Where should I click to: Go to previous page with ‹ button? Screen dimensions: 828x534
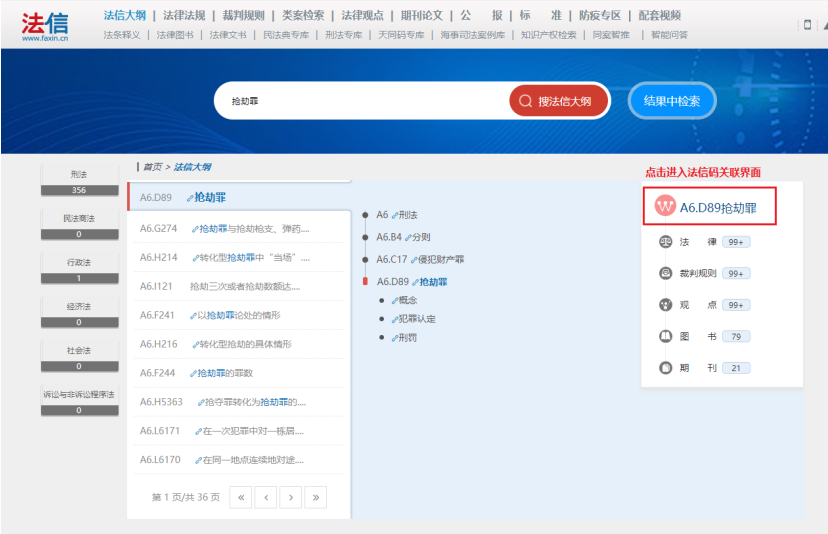tap(266, 497)
